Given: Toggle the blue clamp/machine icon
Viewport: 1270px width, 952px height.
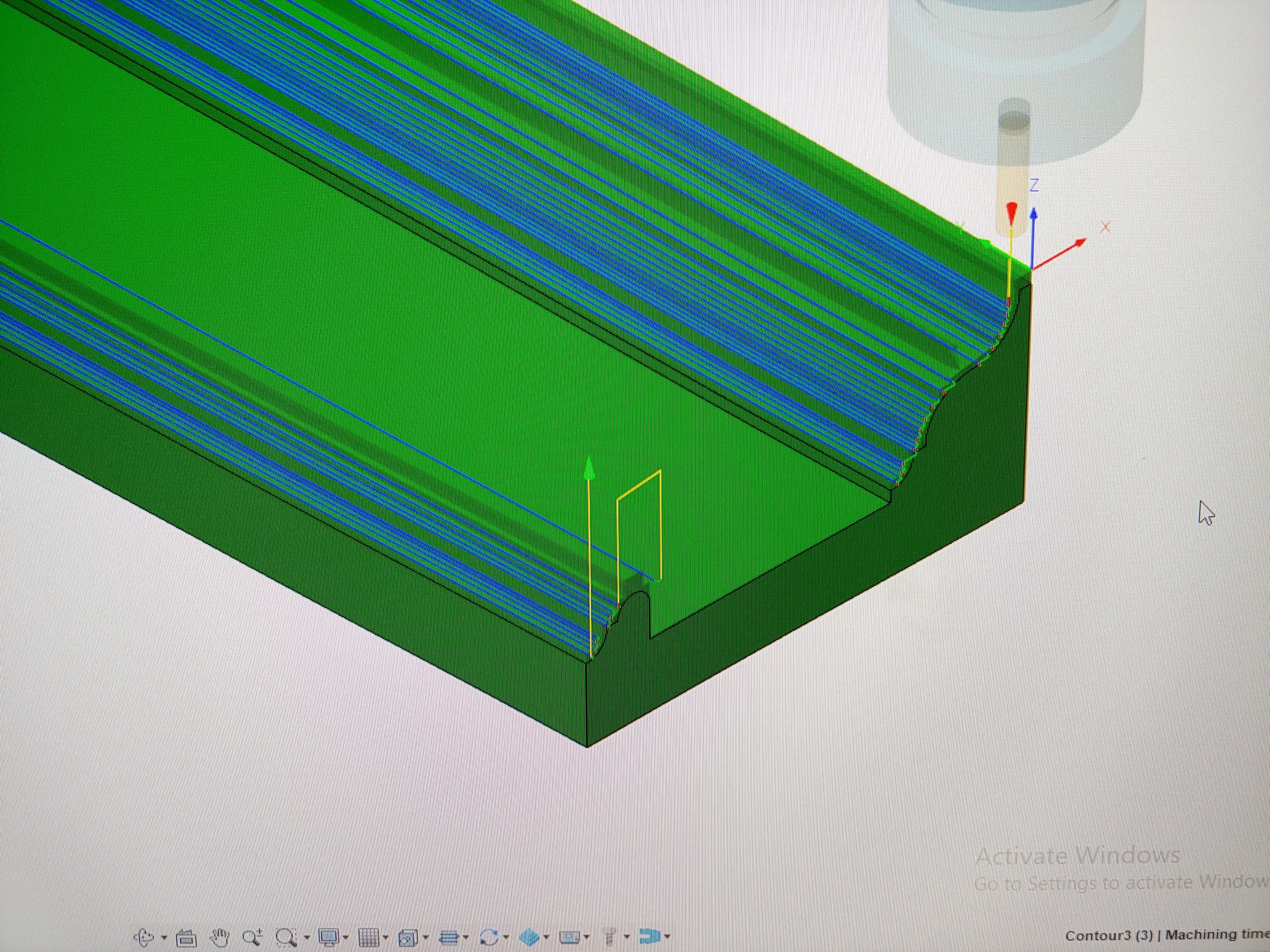Looking at the screenshot, I should [x=649, y=937].
